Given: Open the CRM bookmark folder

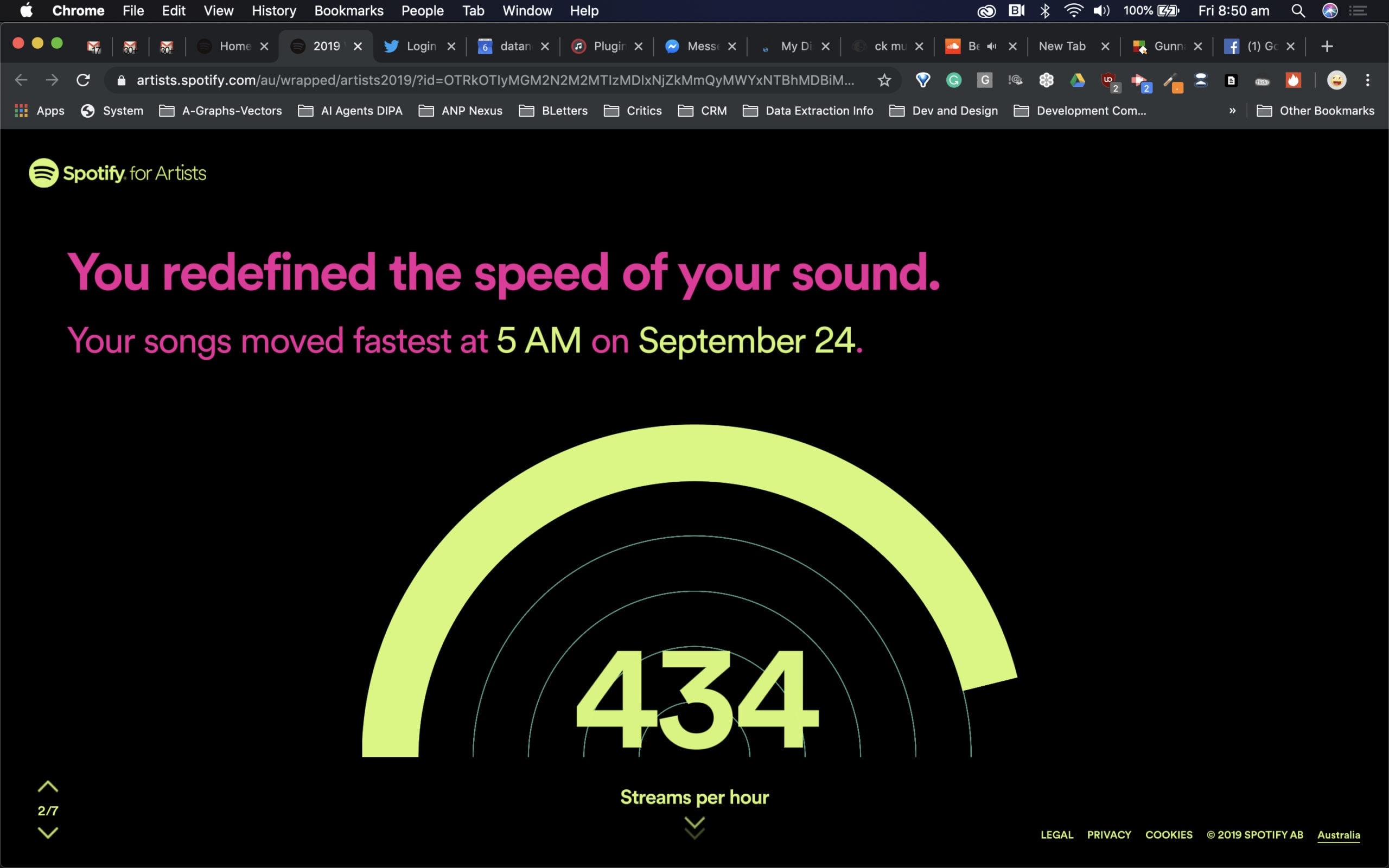Looking at the screenshot, I should coord(703,111).
